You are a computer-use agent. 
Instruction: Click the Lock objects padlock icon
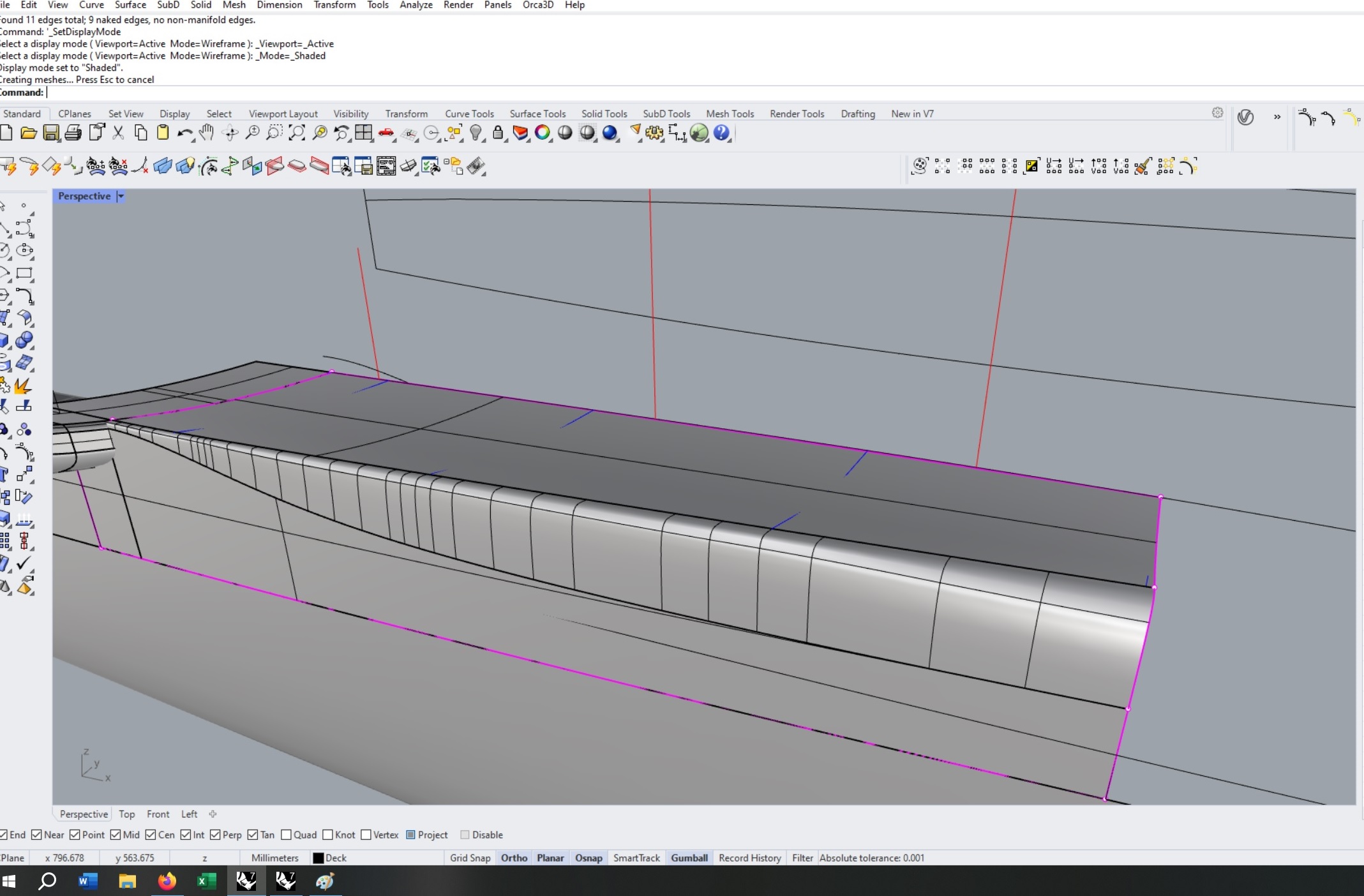click(x=498, y=133)
